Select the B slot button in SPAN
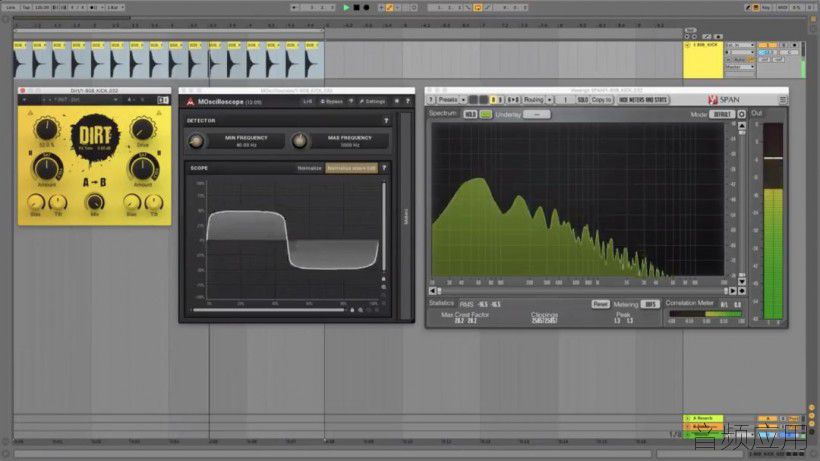The width and height of the screenshot is (820, 461). click(x=500, y=99)
